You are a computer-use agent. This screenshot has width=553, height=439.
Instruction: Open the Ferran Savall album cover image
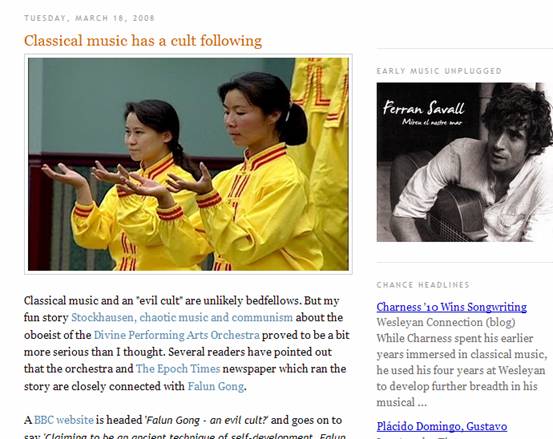(x=464, y=162)
